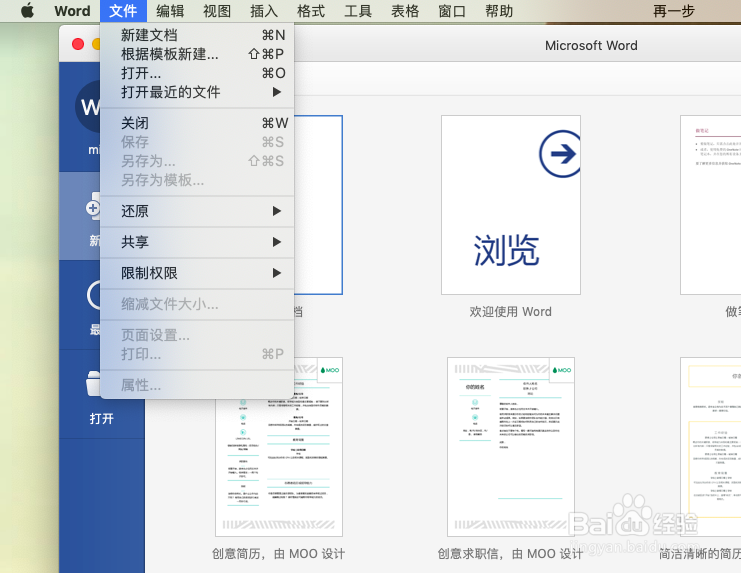
Task: Click the 打开 label in the sidebar
Action: (102, 419)
